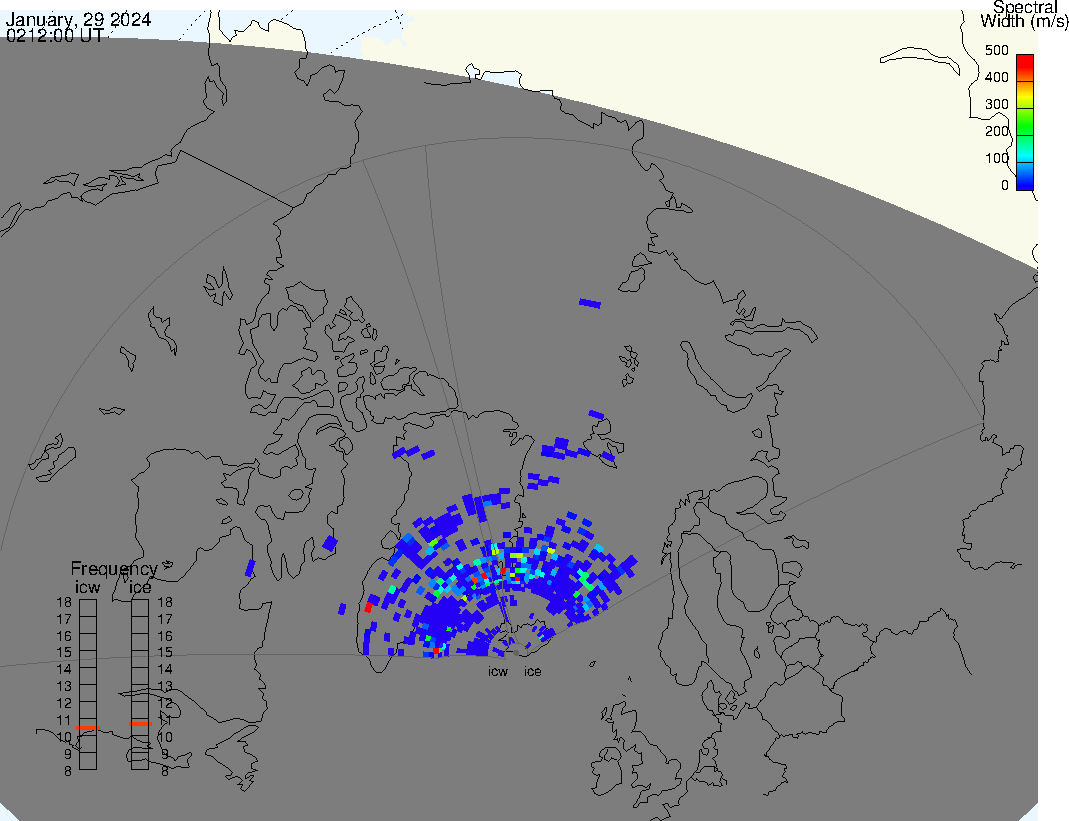
Task: Click the "ice" heading above the frequency bar
Action: point(140,587)
